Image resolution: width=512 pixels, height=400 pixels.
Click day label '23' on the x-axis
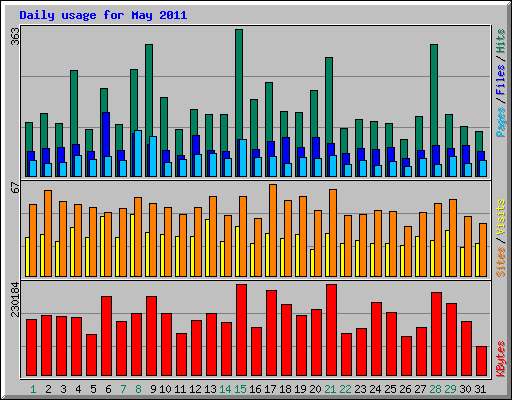360,389
